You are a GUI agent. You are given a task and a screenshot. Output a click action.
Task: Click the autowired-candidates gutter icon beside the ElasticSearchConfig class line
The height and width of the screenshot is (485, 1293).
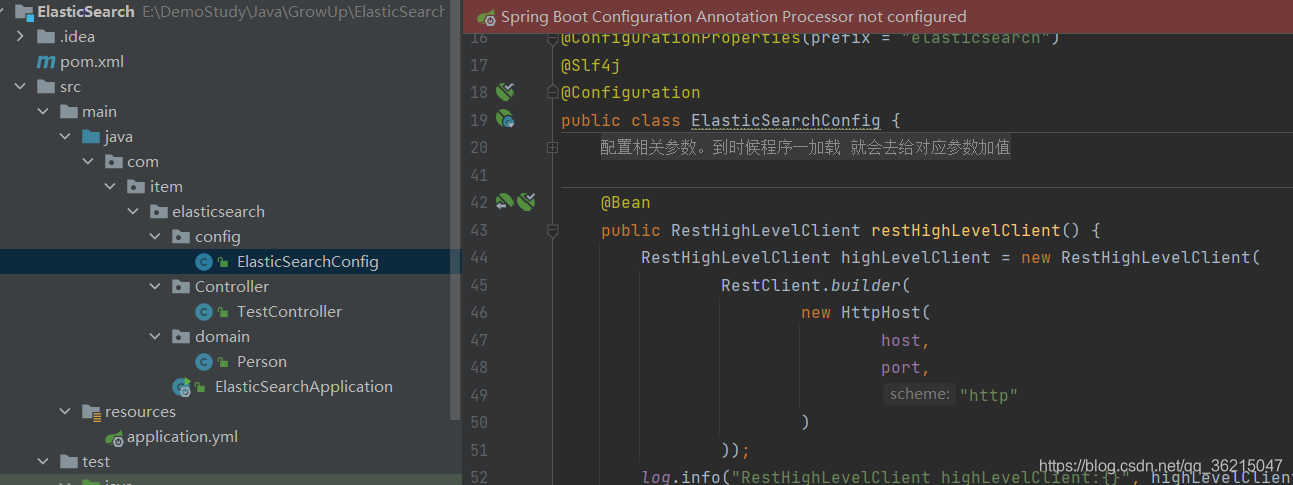(505, 120)
